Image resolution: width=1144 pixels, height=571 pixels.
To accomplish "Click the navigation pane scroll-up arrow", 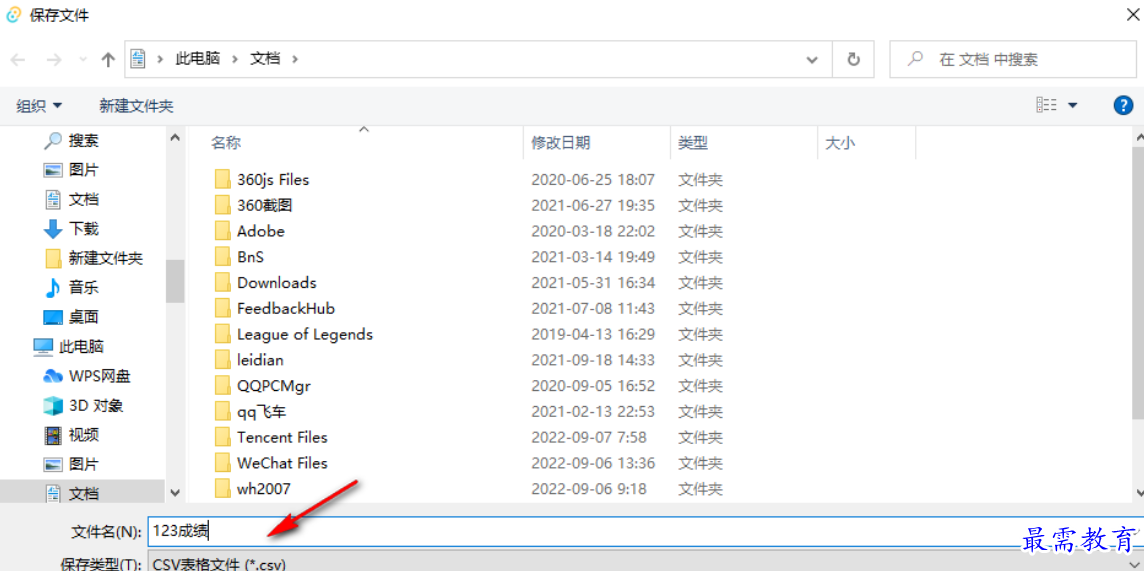I will coord(175,136).
